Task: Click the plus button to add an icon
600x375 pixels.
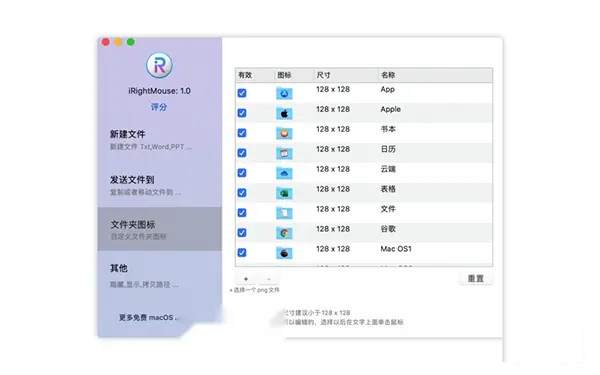Action: pos(246,279)
